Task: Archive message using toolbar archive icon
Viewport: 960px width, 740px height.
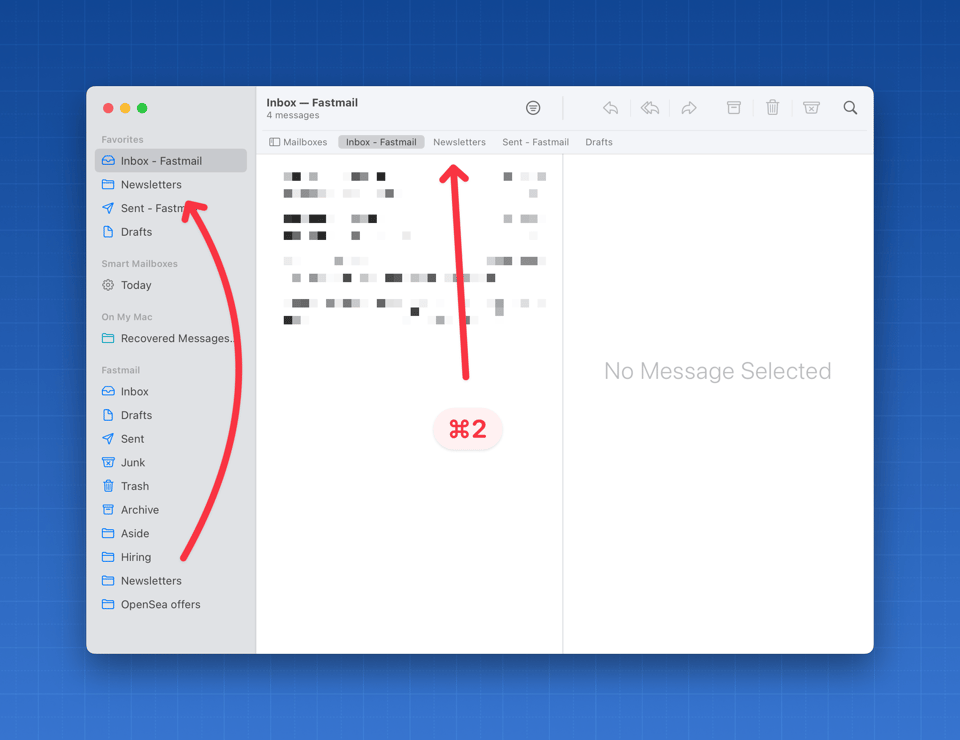Action: click(x=733, y=108)
